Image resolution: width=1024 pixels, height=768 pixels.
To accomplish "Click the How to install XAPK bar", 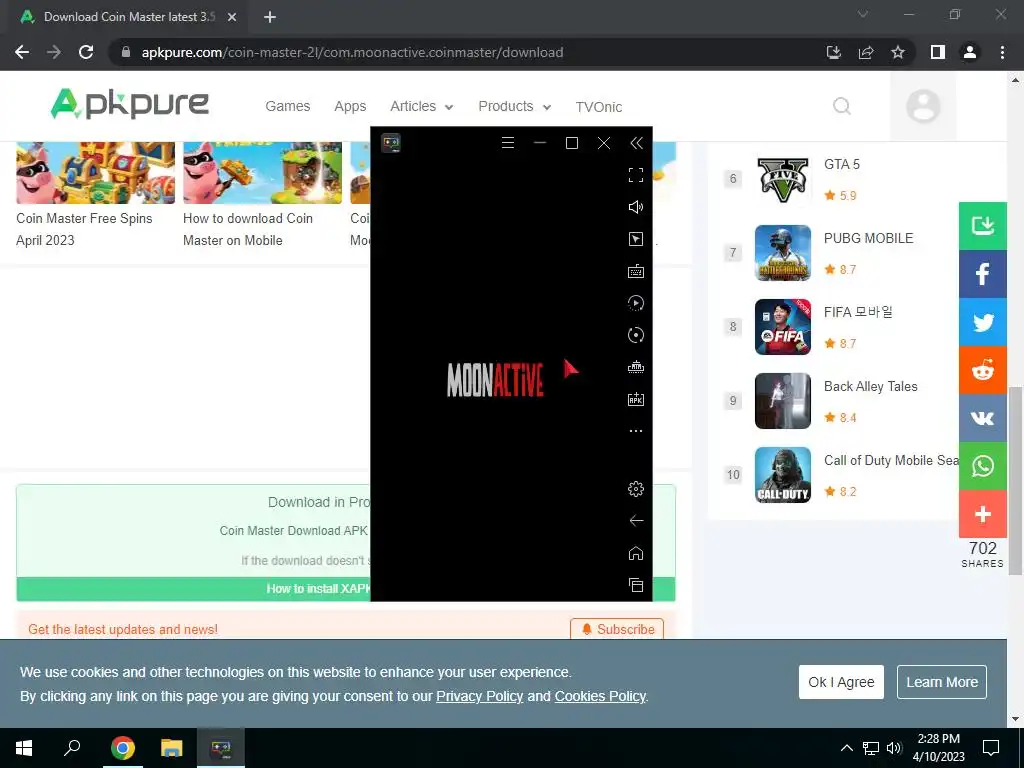I will click(345, 589).
